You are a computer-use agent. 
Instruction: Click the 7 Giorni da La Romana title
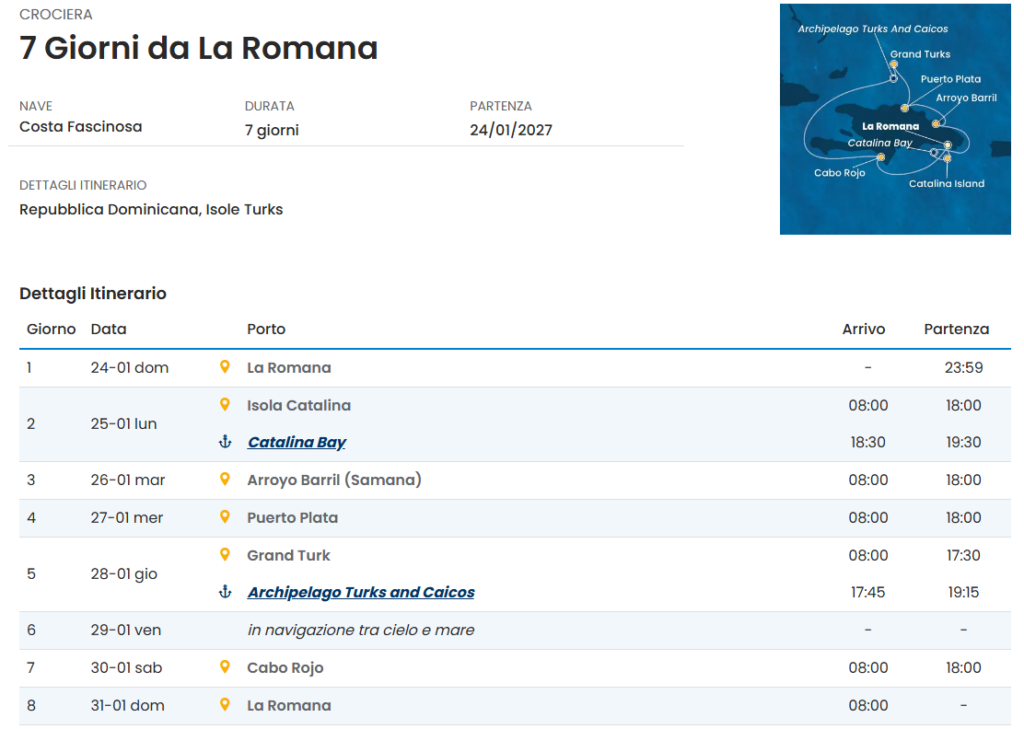point(199,48)
